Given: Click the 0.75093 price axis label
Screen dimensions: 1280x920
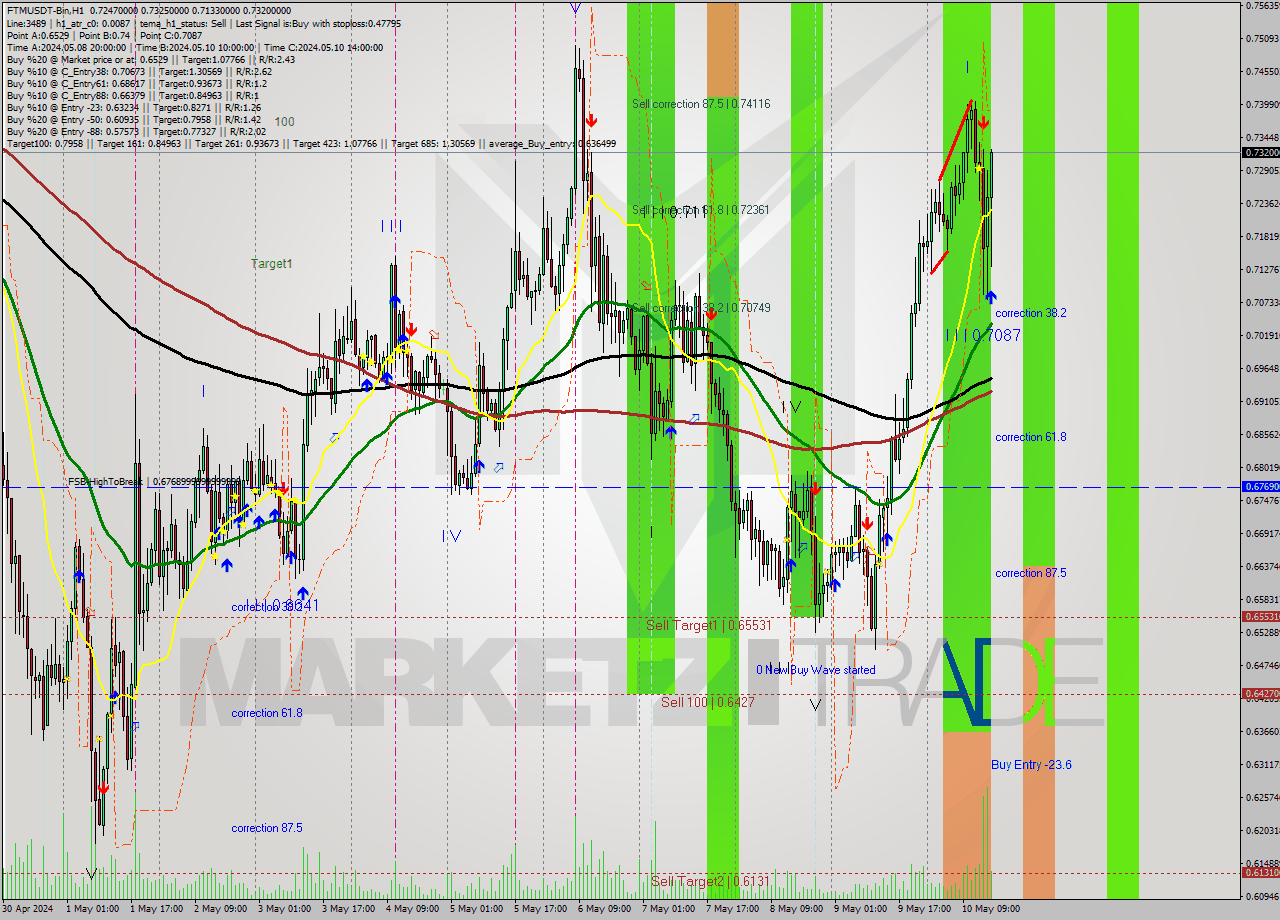Looking at the screenshot, I should (x=1260, y=38).
